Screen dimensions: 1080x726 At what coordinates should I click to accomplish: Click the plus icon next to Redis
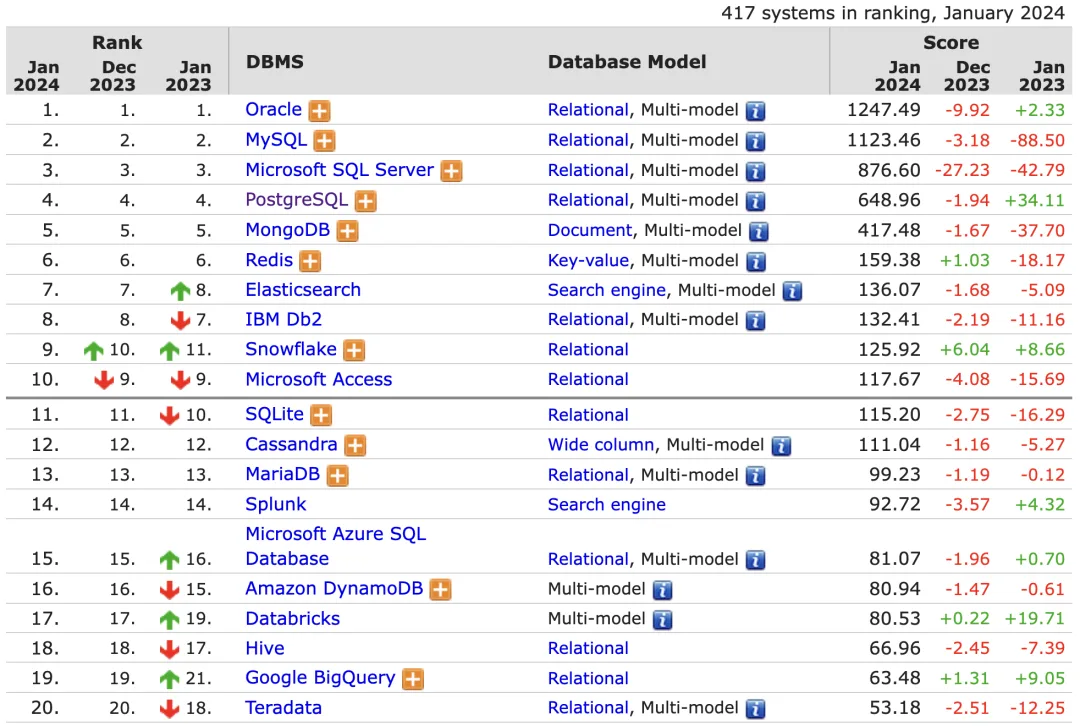pos(310,261)
